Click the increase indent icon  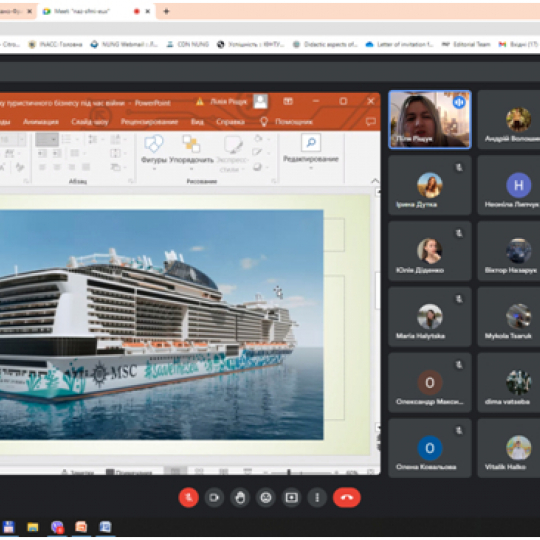[57, 153]
